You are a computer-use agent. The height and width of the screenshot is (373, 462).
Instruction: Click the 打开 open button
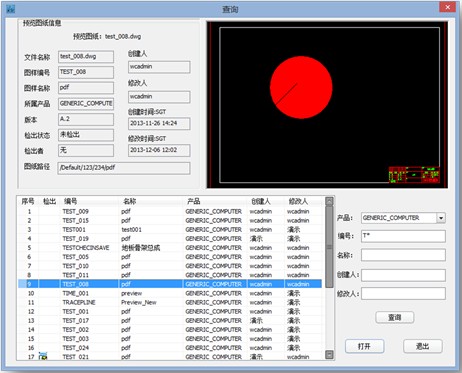point(364,346)
